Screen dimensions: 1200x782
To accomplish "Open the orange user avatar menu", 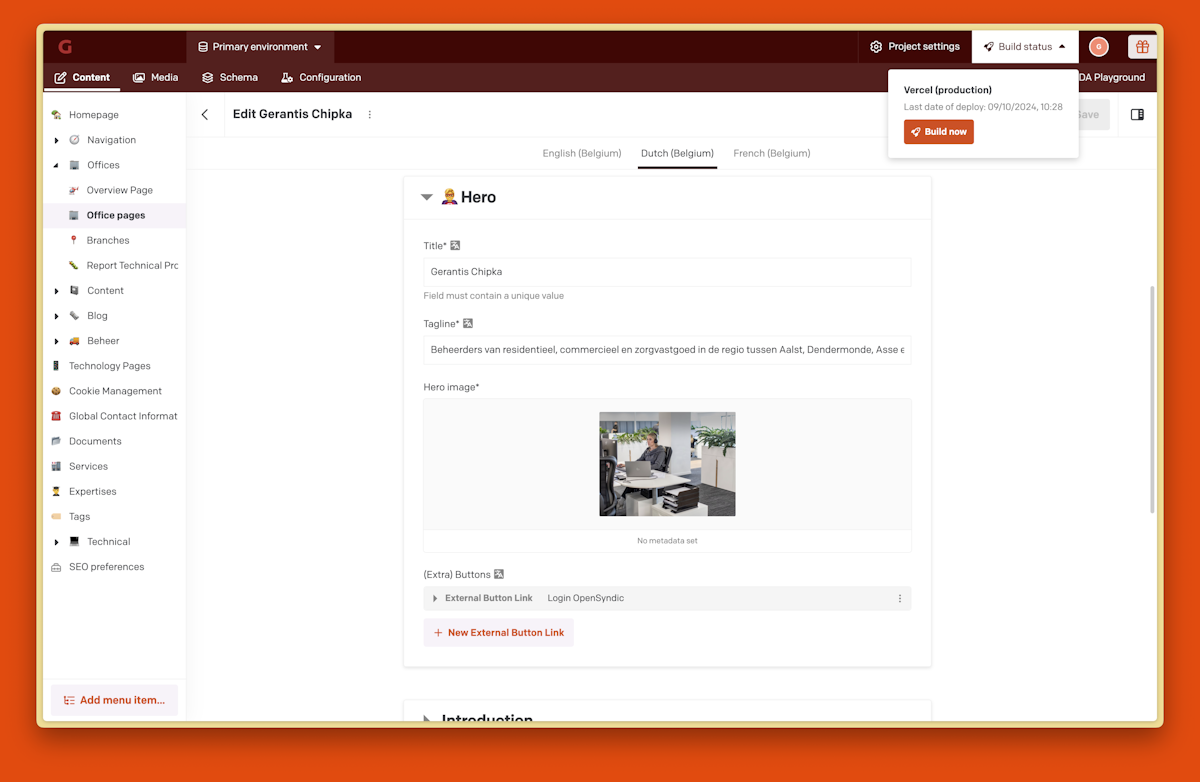I will pyautogui.click(x=1099, y=47).
